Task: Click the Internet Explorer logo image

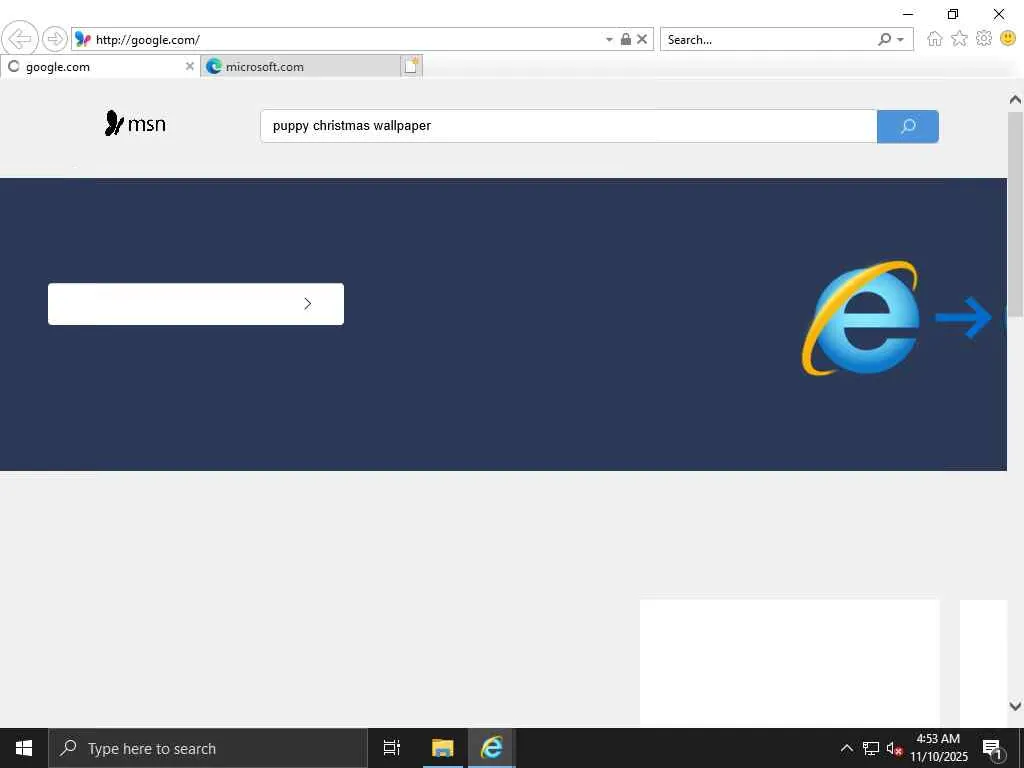Action: (x=861, y=318)
